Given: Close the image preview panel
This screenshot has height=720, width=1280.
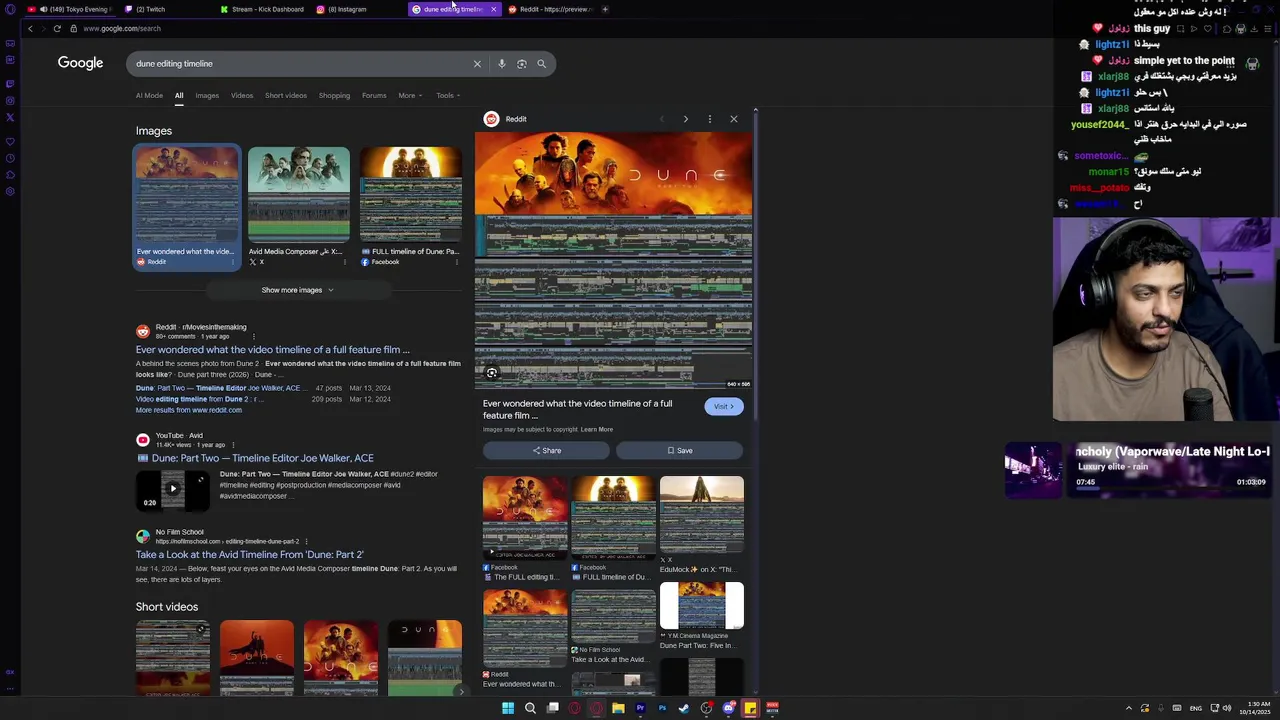Looking at the screenshot, I should pyautogui.click(x=734, y=119).
